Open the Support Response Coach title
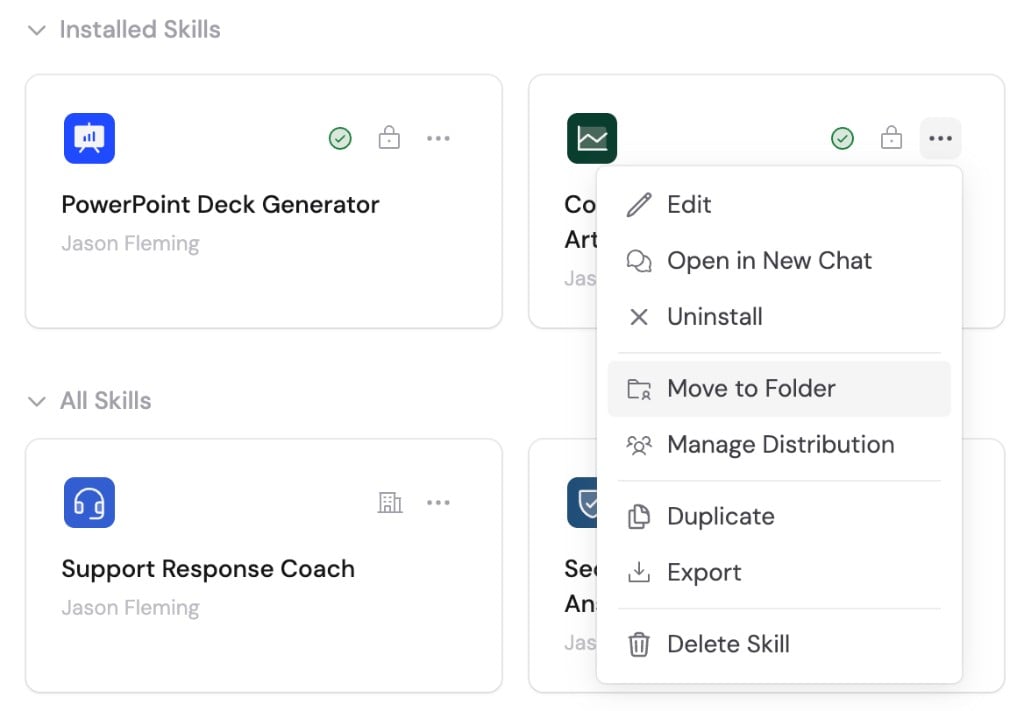1024x711 pixels. [x=208, y=569]
